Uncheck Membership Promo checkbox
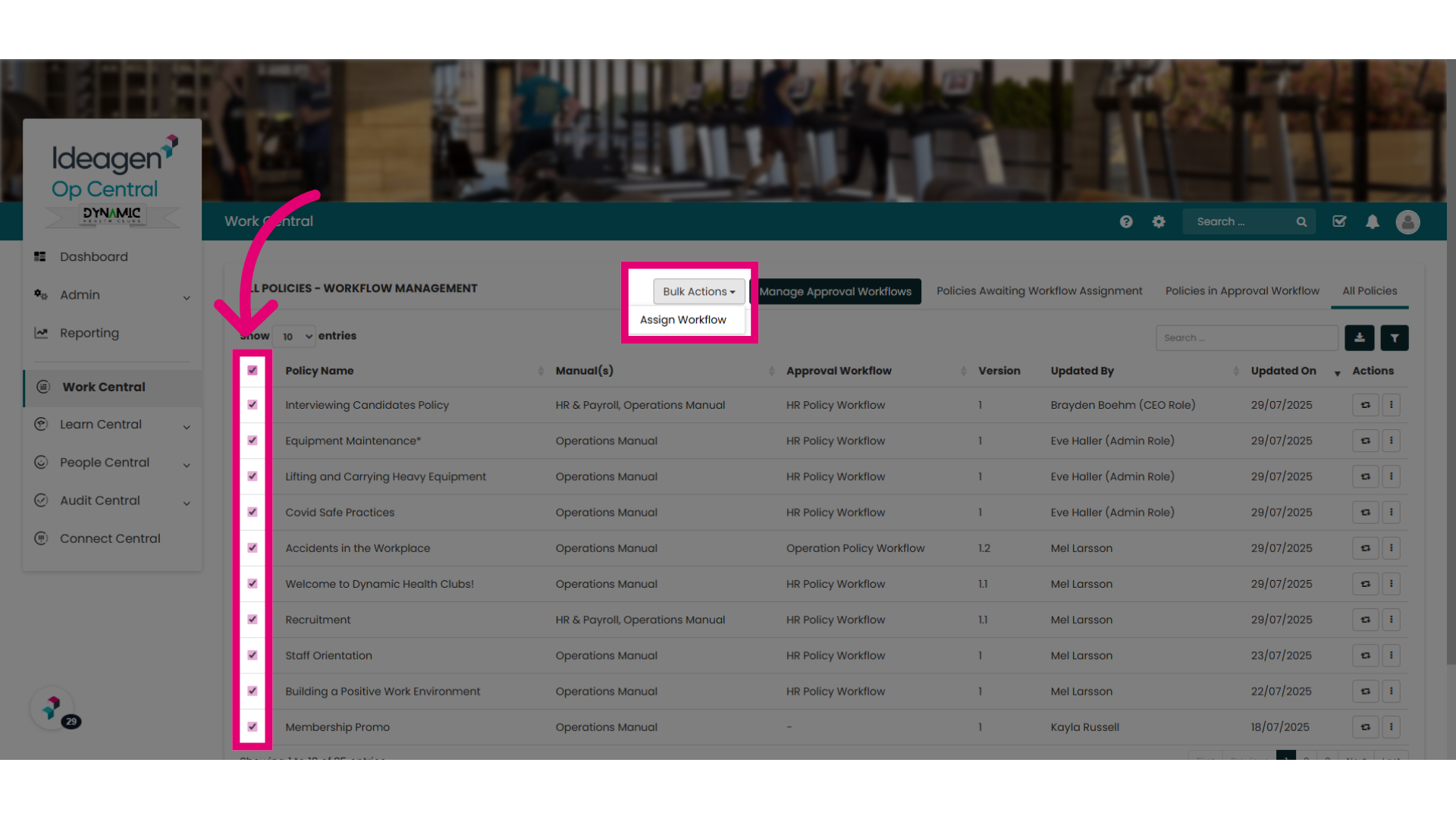The height and width of the screenshot is (819, 1456). [x=253, y=726]
